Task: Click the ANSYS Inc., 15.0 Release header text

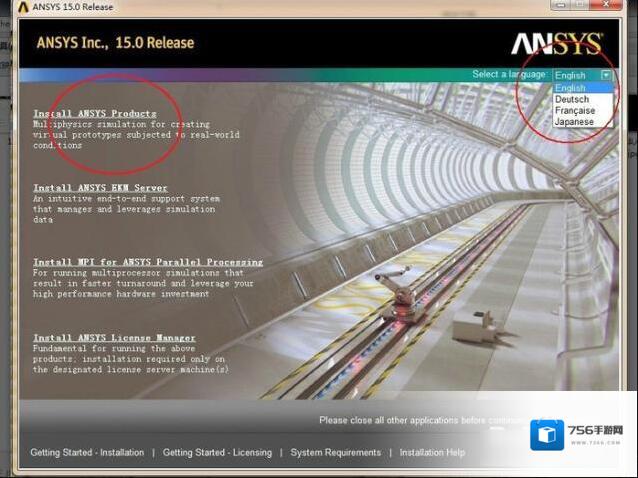Action: (115, 43)
